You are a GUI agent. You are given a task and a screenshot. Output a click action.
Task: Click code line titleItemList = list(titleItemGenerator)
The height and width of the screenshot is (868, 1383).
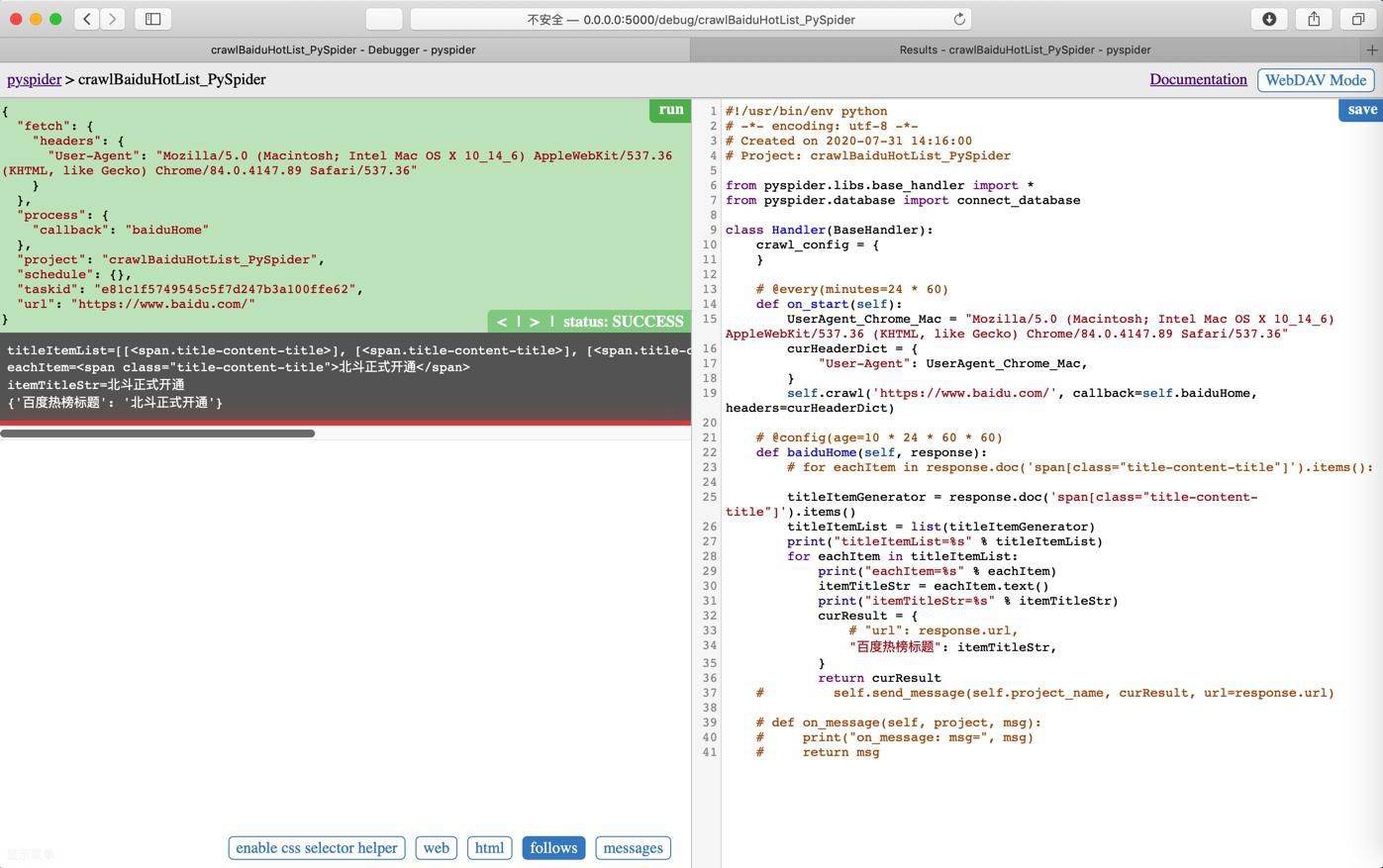[940, 527]
